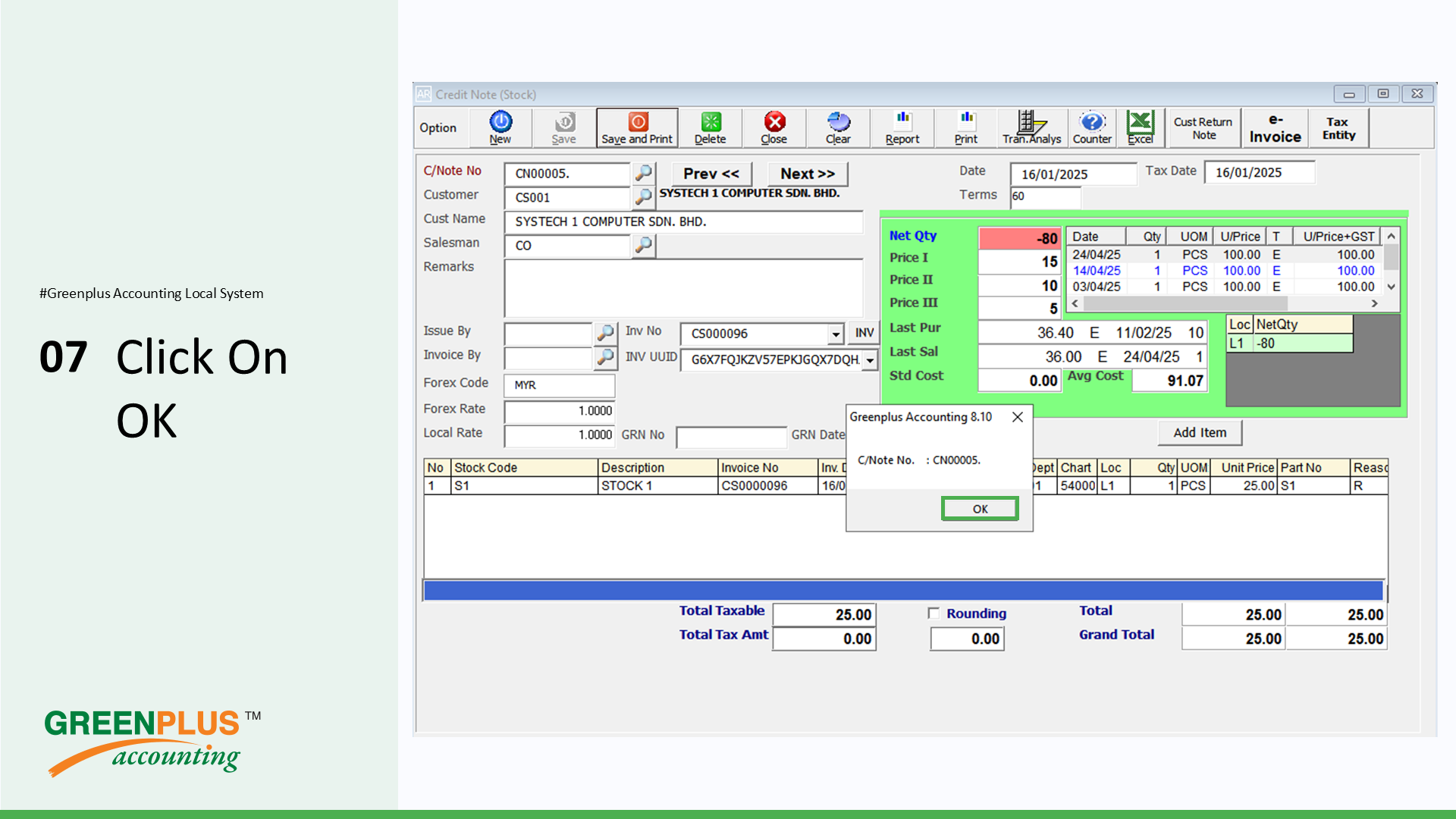This screenshot has width=1456, height=819.
Task: Click the New toolbar icon
Action: click(x=500, y=127)
